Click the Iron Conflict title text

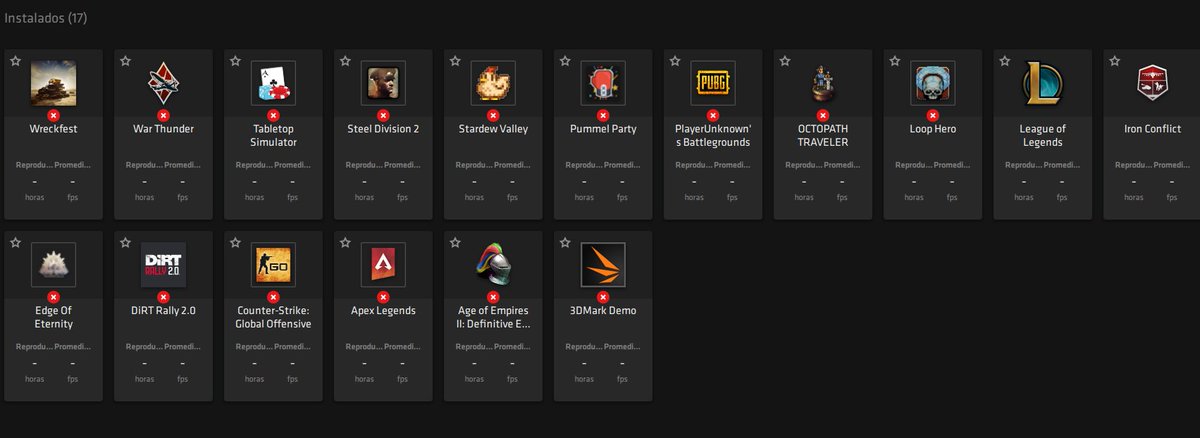(1153, 129)
